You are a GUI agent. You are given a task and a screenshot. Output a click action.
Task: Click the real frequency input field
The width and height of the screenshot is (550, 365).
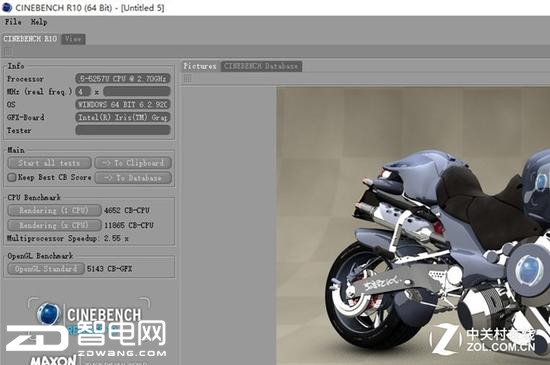(137, 92)
